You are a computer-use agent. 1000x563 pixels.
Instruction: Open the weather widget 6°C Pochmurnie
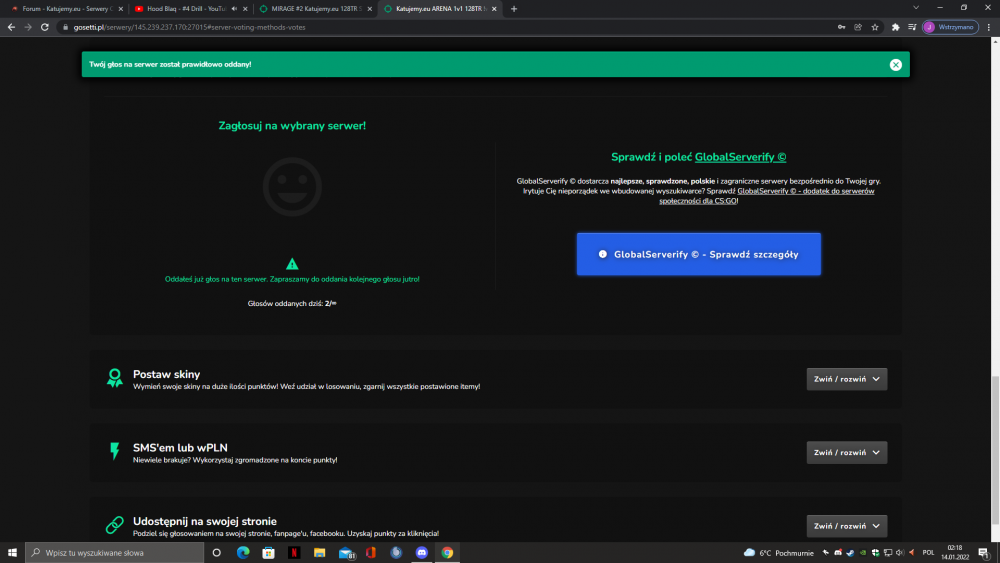tap(779, 553)
